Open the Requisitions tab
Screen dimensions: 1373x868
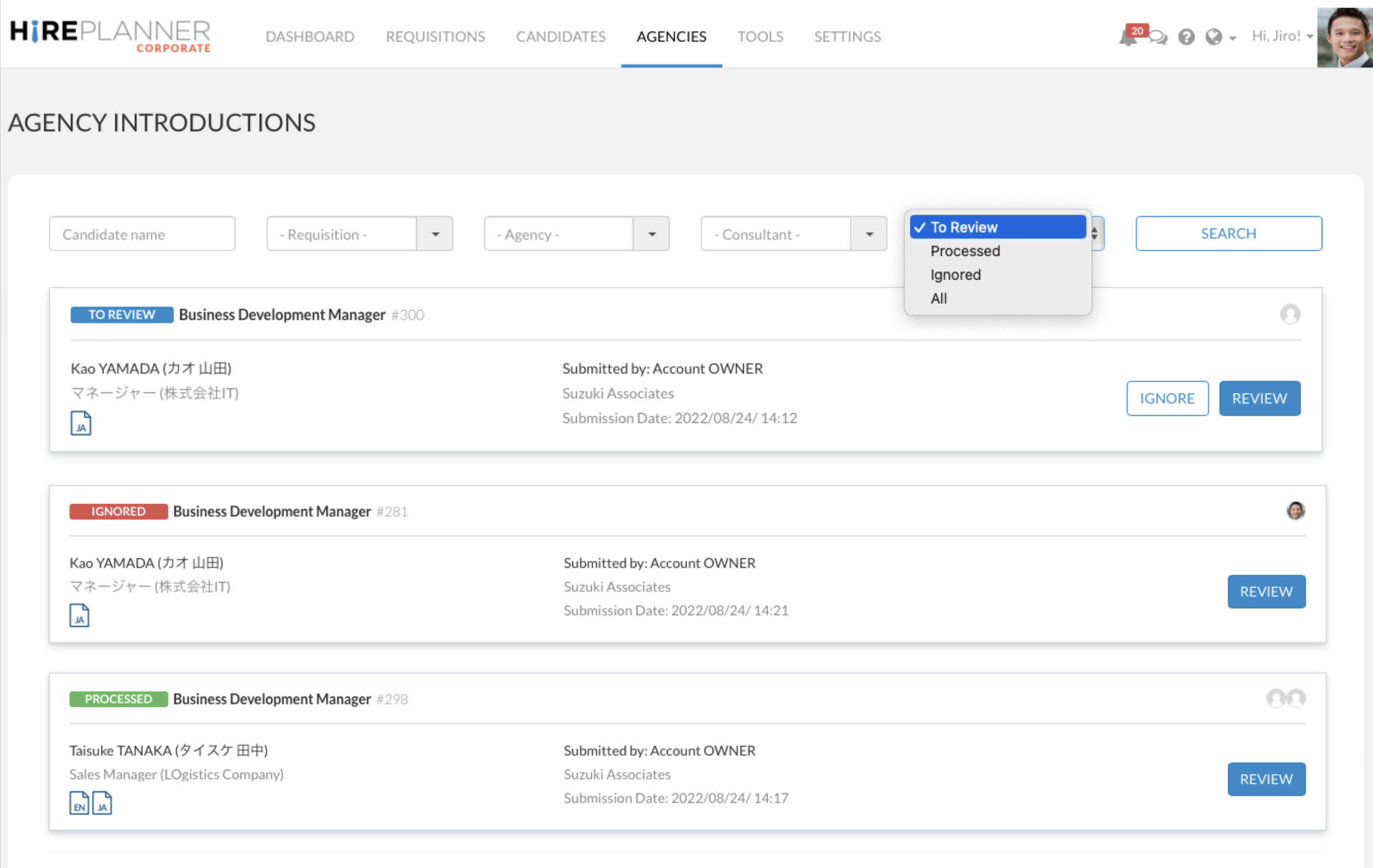point(435,36)
